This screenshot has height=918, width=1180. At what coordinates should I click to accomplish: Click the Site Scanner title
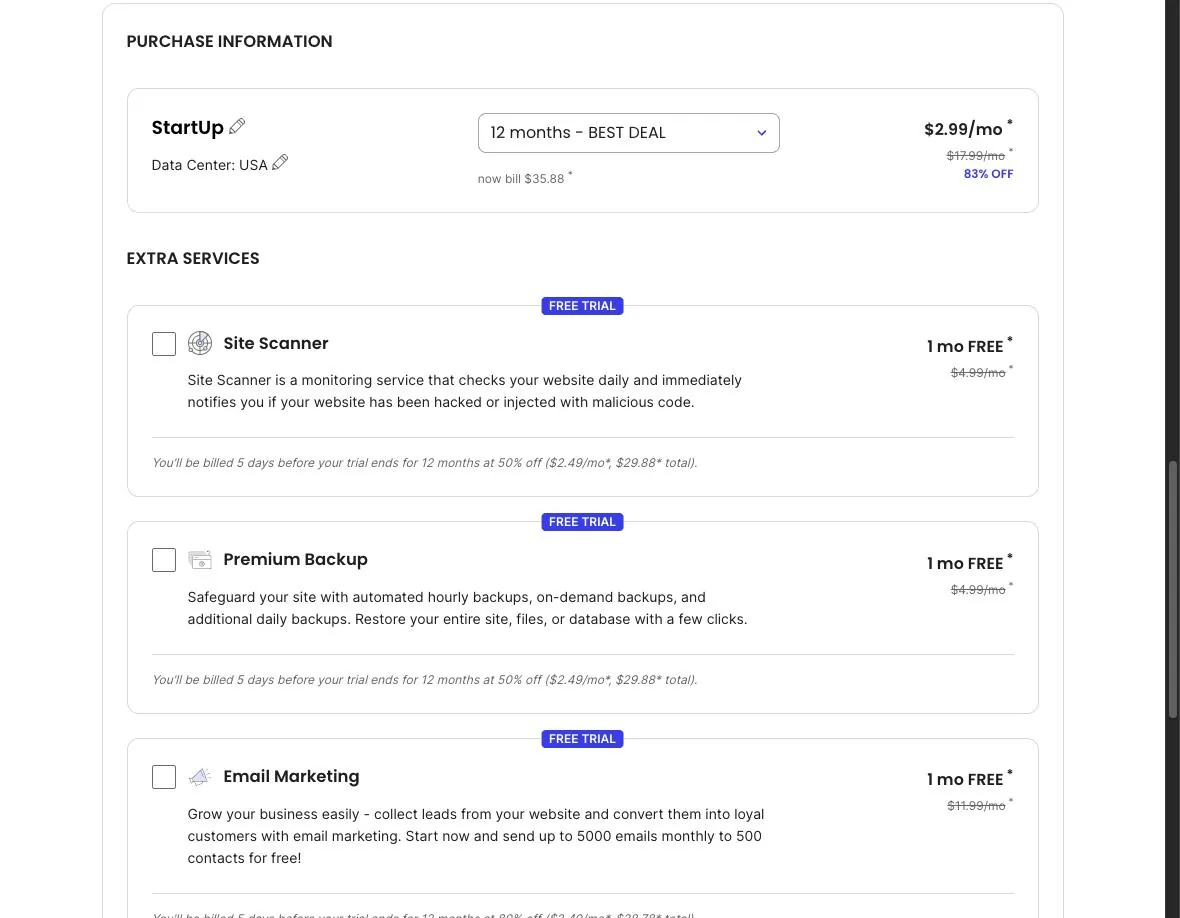click(275, 343)
